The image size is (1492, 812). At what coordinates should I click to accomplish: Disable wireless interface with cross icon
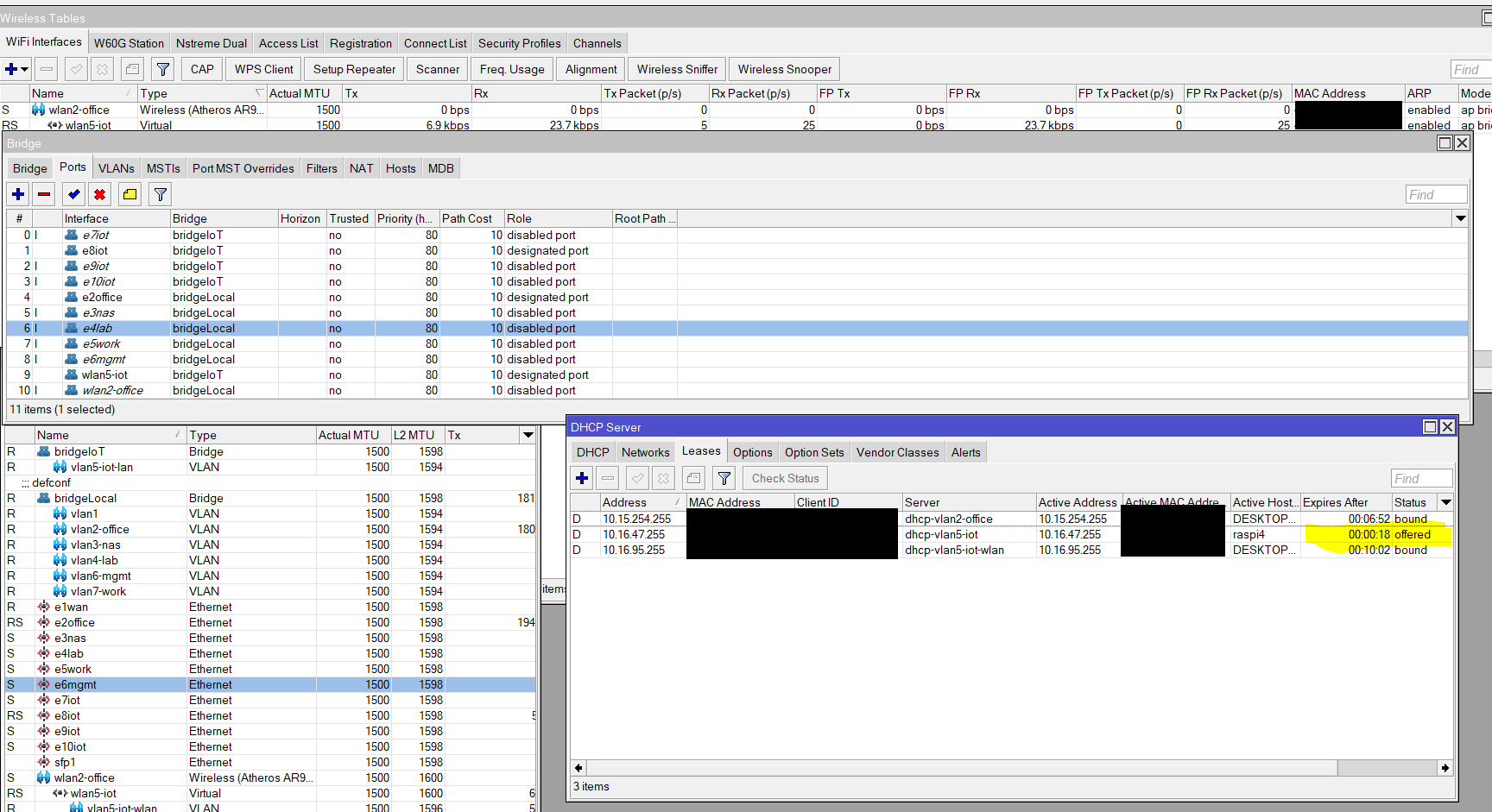pyautogui.click(x=102, y=69)
